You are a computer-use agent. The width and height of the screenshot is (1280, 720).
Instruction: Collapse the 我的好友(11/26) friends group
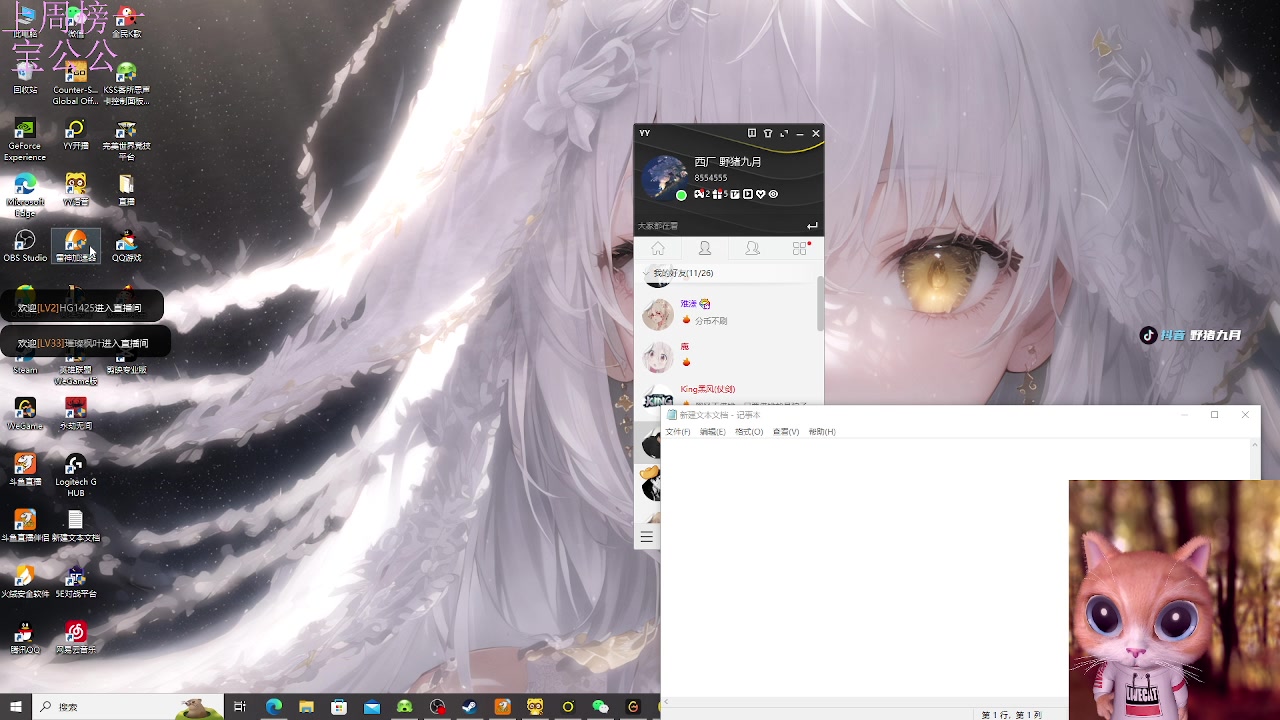click(x=646, y=272)
